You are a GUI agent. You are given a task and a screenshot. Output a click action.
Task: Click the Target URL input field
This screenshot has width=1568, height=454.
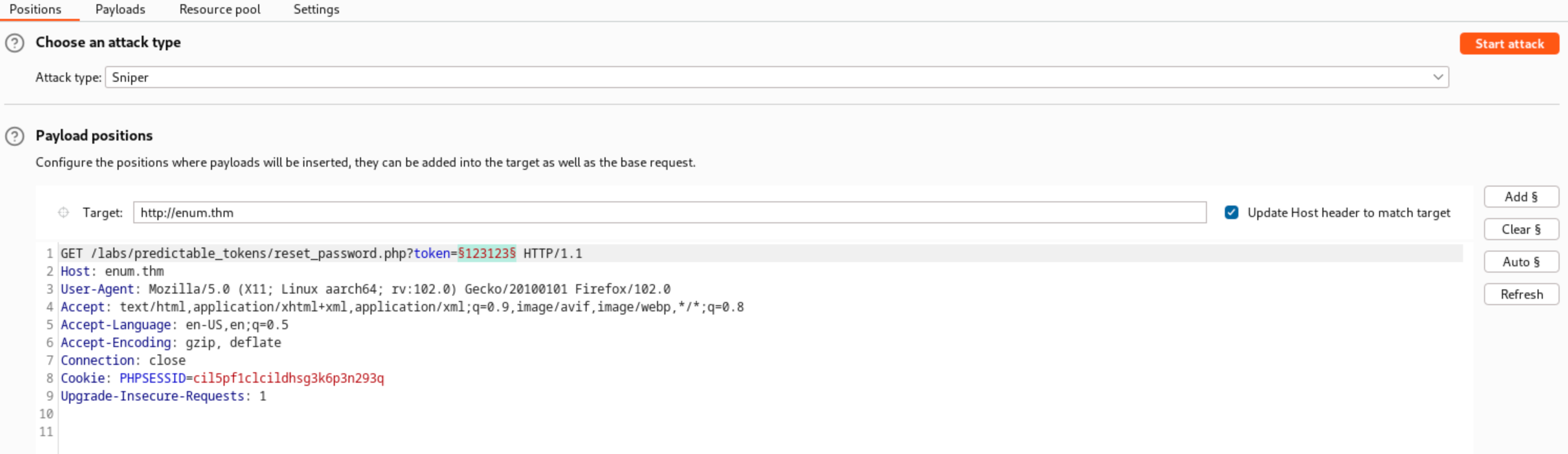(669, 213)
